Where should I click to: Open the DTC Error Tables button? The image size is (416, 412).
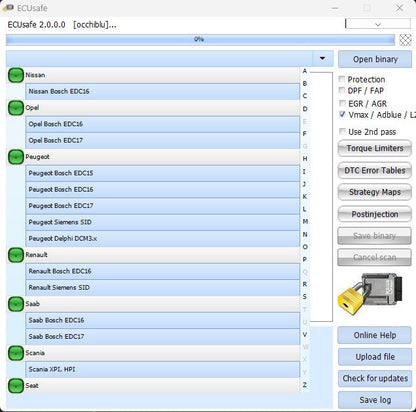coord(375,170)
